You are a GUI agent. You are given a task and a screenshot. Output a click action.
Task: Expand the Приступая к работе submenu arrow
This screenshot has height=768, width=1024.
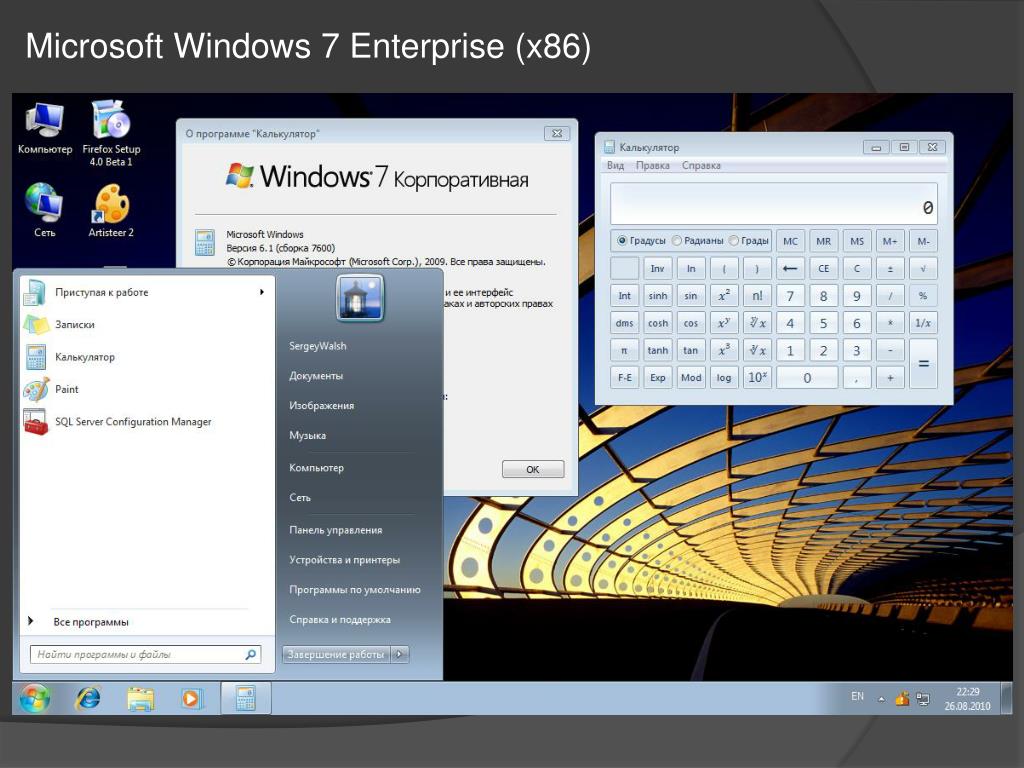tap(261, 292)
